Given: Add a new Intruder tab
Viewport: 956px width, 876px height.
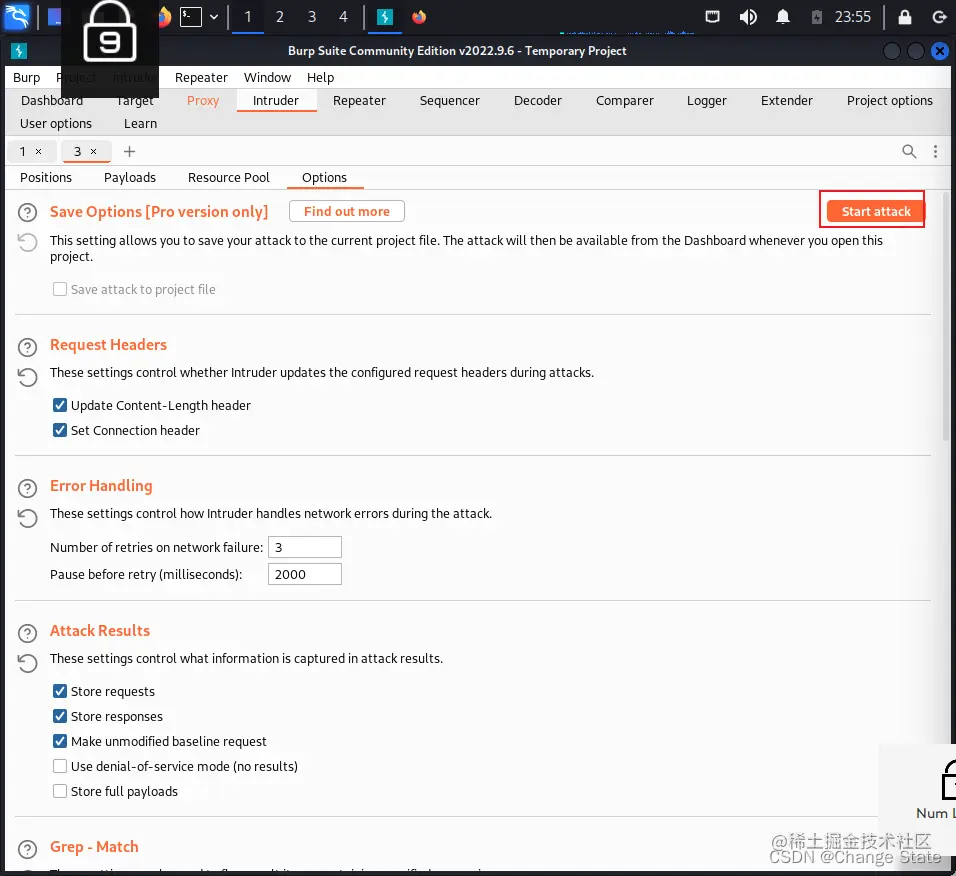Looking at the screenshot, I should 129,151.
